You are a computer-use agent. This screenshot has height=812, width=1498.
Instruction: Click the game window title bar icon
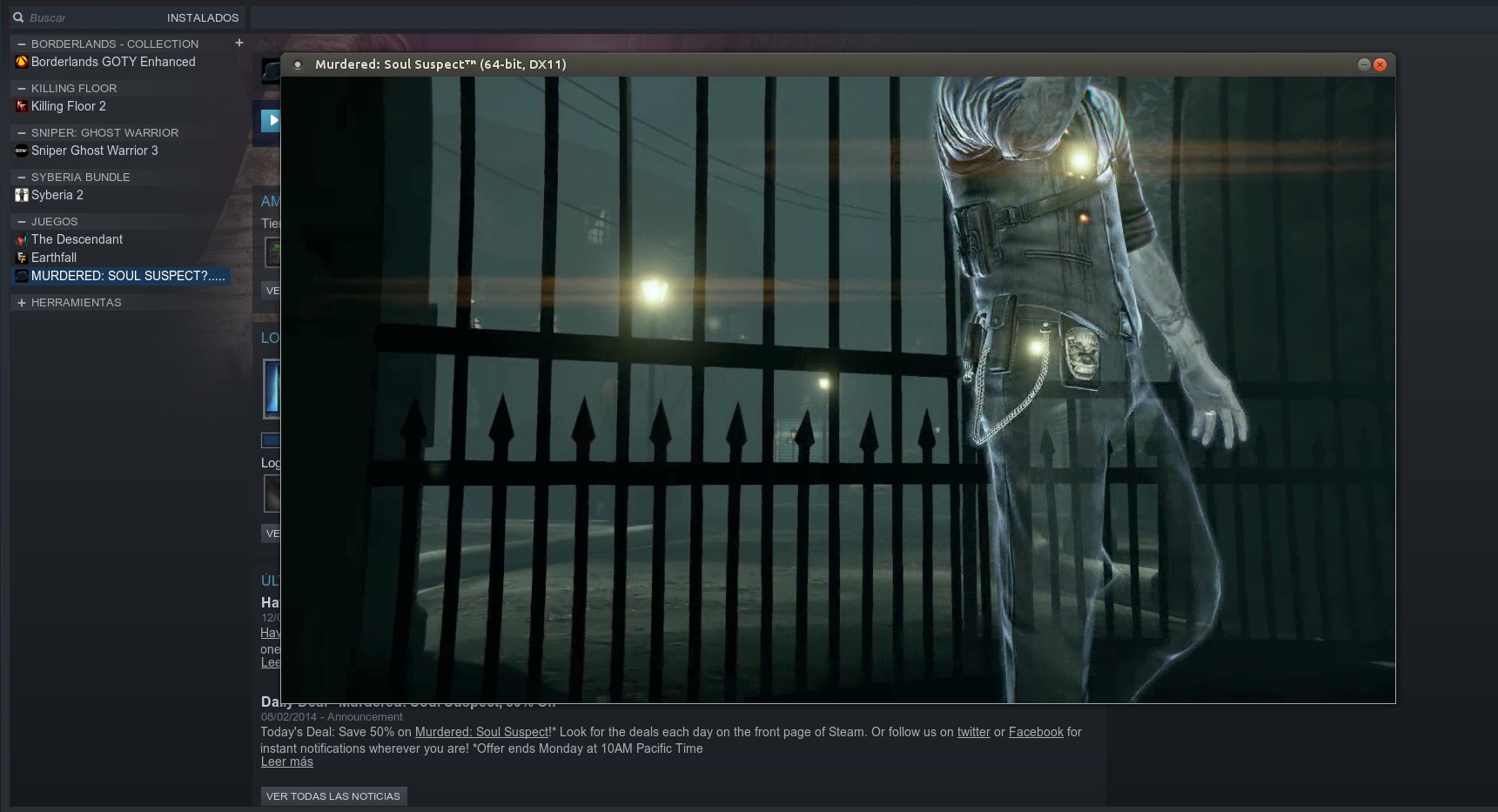pyautogui.click(x=298, y=64)
